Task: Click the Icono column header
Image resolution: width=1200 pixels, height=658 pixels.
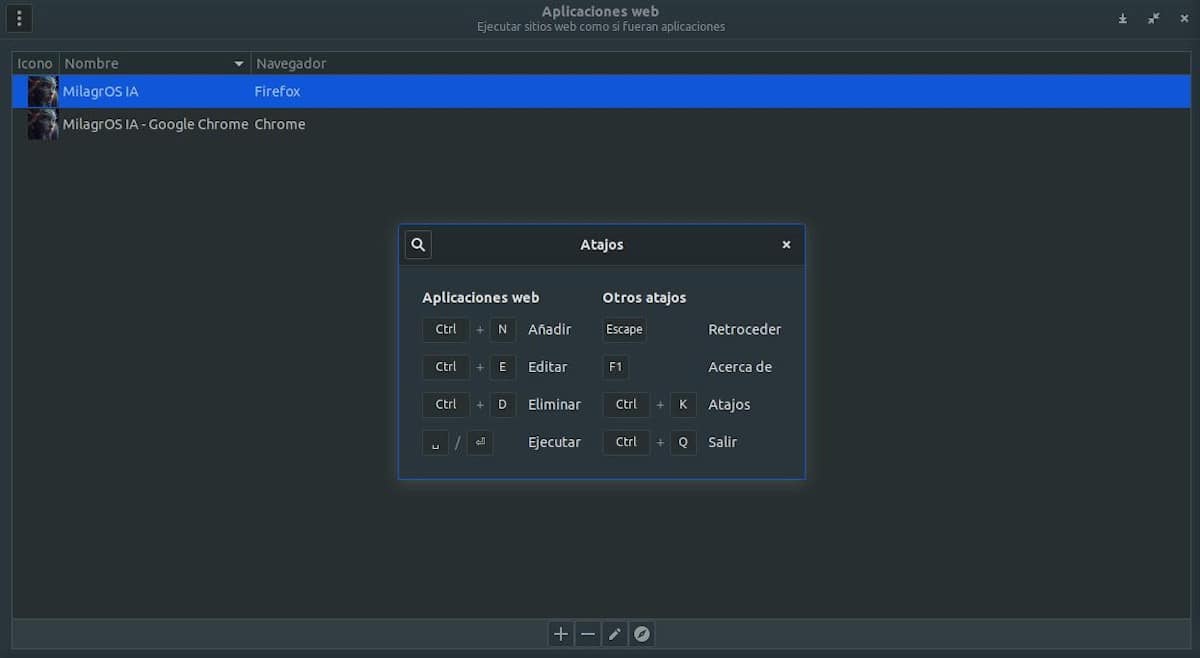Action: [34, 63]
